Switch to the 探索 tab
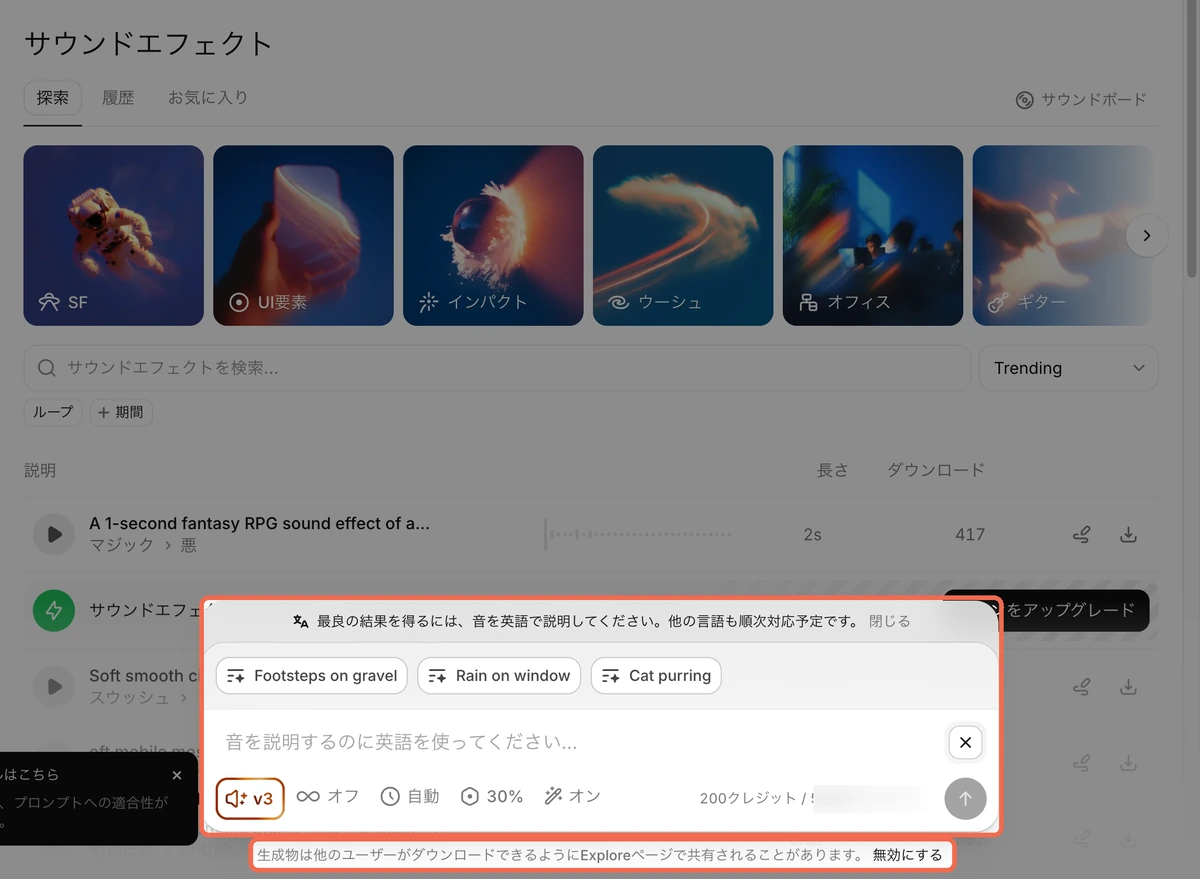The width and height of the screenshot is (1200, 879). [53, 98]
